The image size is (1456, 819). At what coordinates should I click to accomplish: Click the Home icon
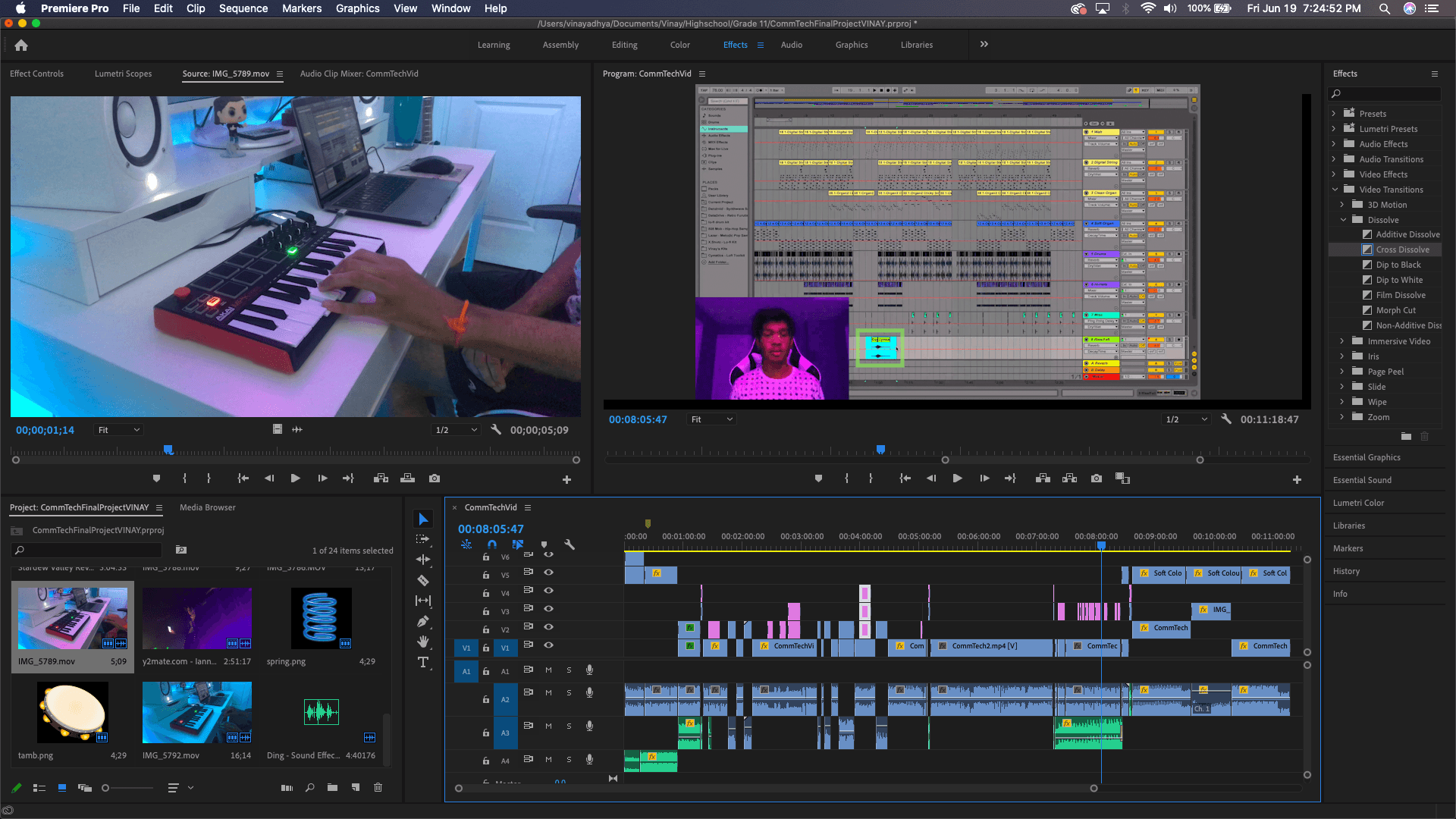click(21, 45)
